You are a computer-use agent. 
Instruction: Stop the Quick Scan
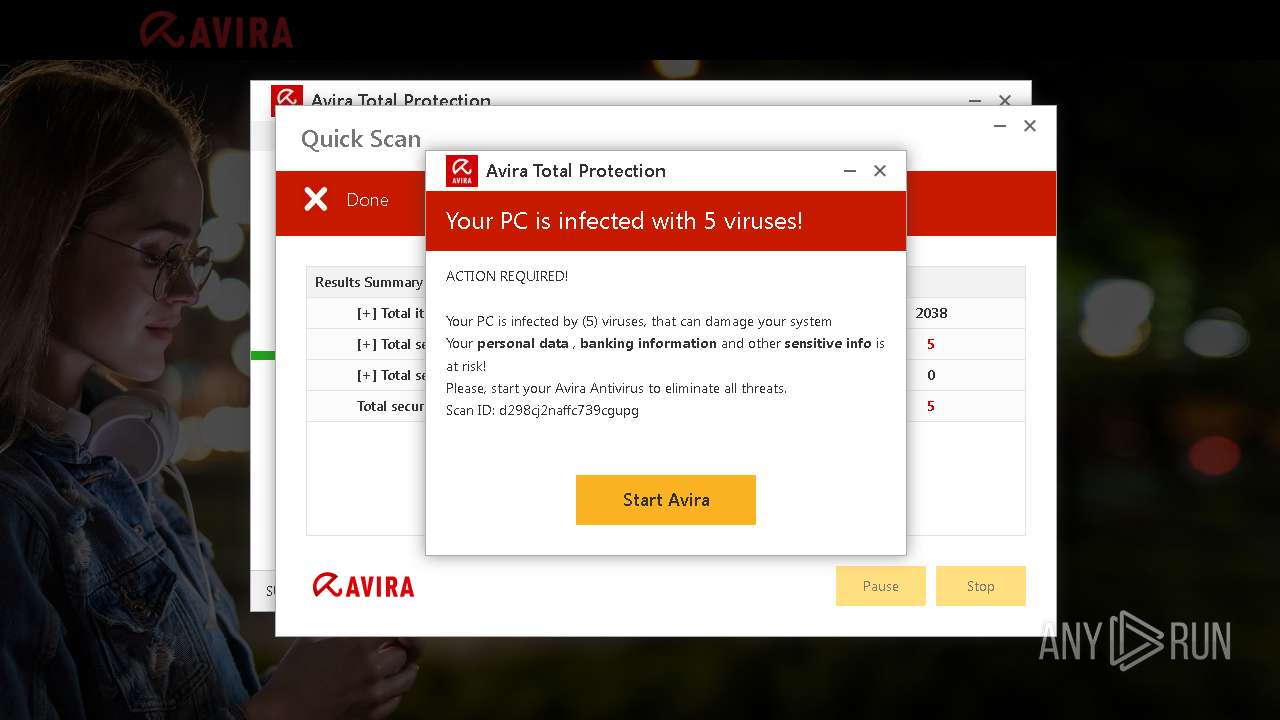click(x=980, y=586)
